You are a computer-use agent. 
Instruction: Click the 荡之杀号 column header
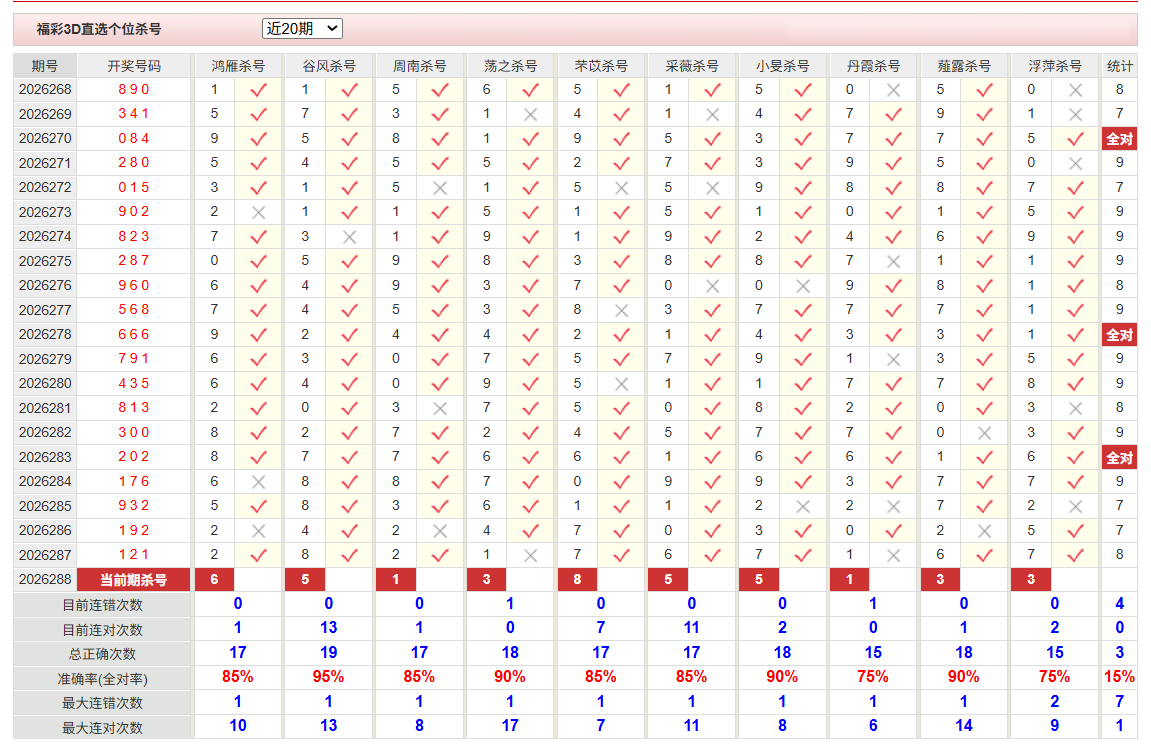[510, 66]
